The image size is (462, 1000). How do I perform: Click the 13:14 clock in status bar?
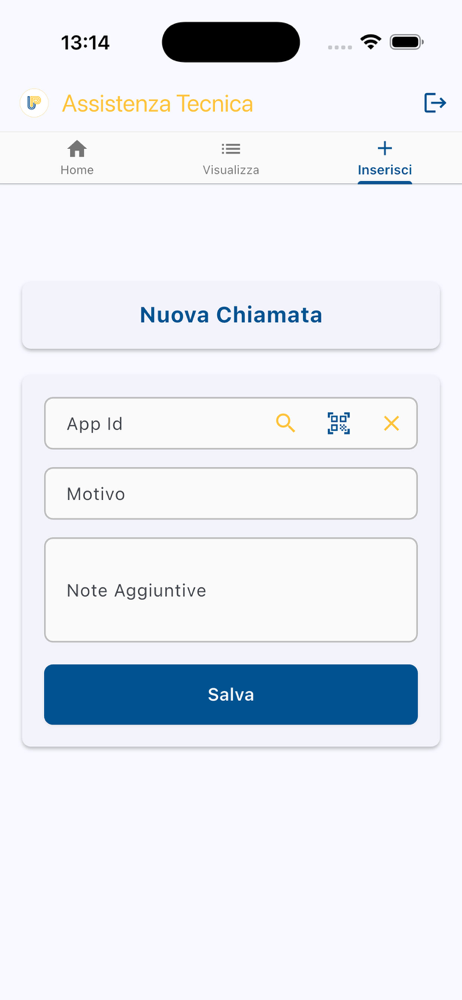pyautogui.click(x=86, y=43)
